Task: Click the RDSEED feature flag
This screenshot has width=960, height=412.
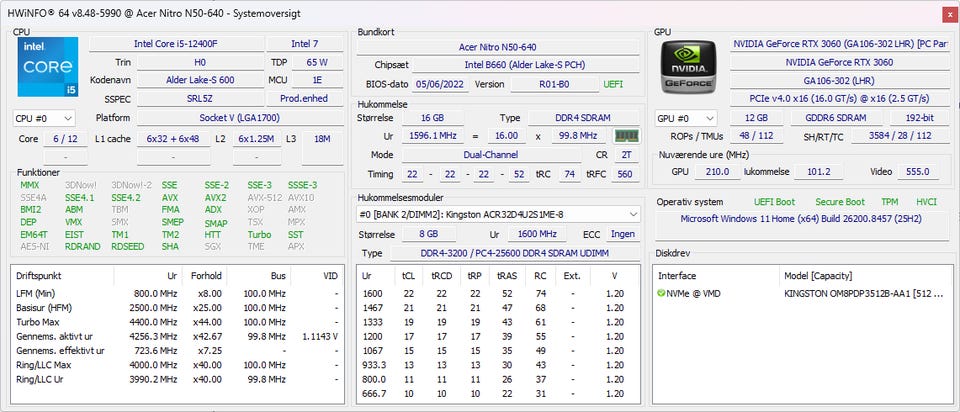Action: click(x=127, y=246)
